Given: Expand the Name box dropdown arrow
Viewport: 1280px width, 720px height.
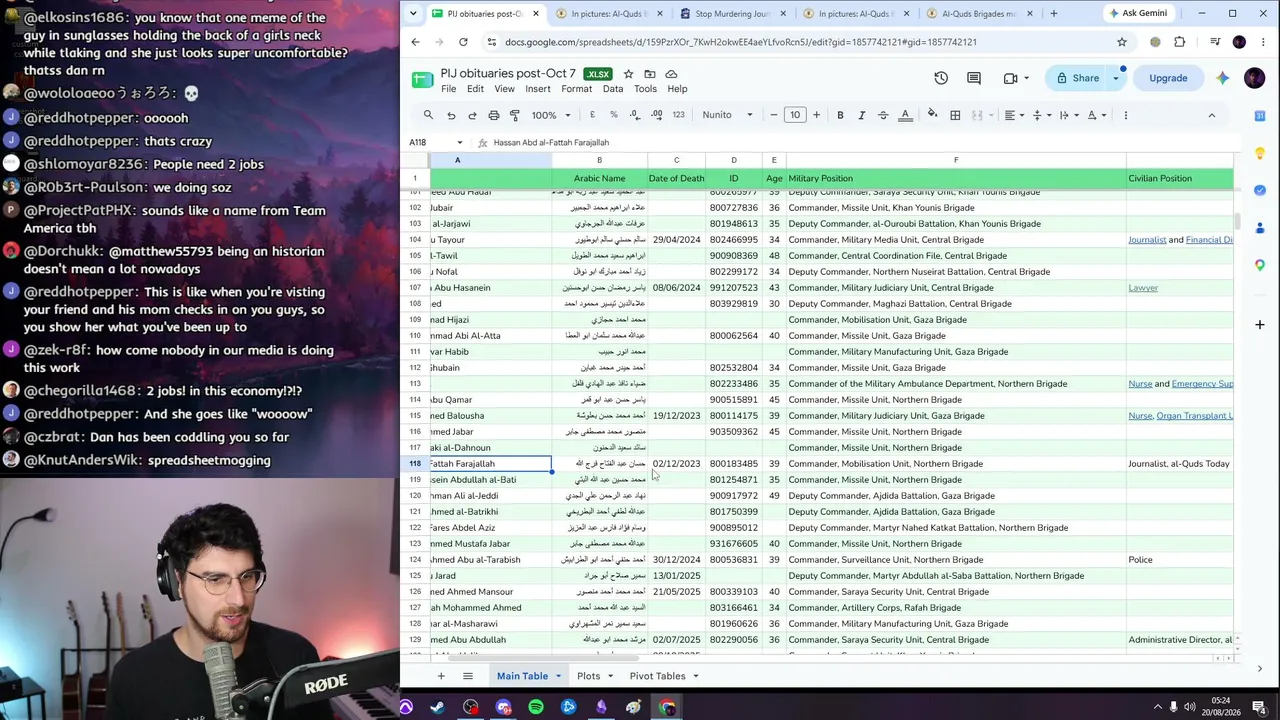Looking at the screenshot, I should point(460,142).
